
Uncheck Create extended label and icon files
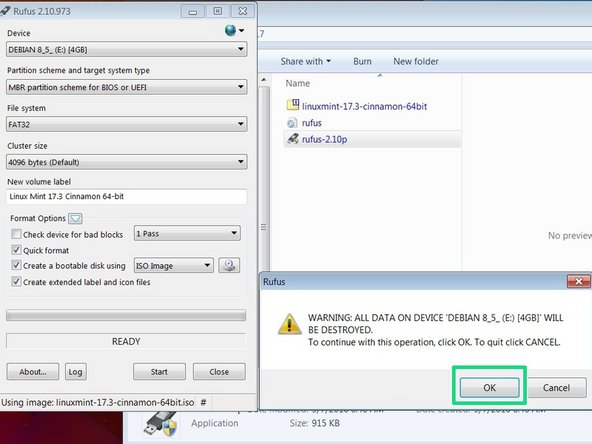coord(16,282)
